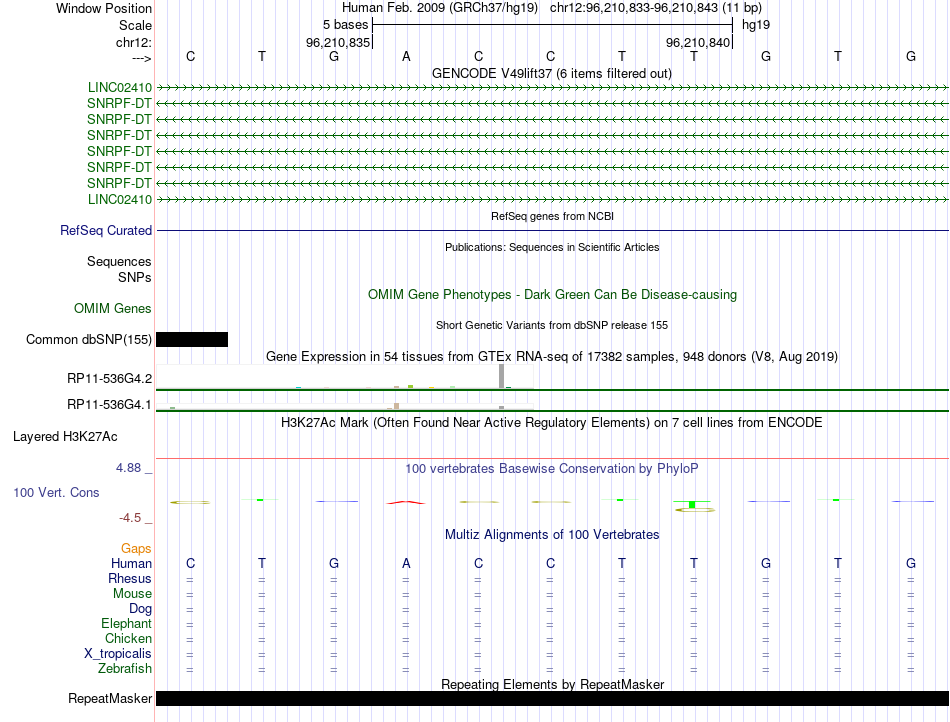This screenshot has height=722, width=950.
Task: Click the -4.5 PhyloP lower limit label
Action: tap(130, 517)
